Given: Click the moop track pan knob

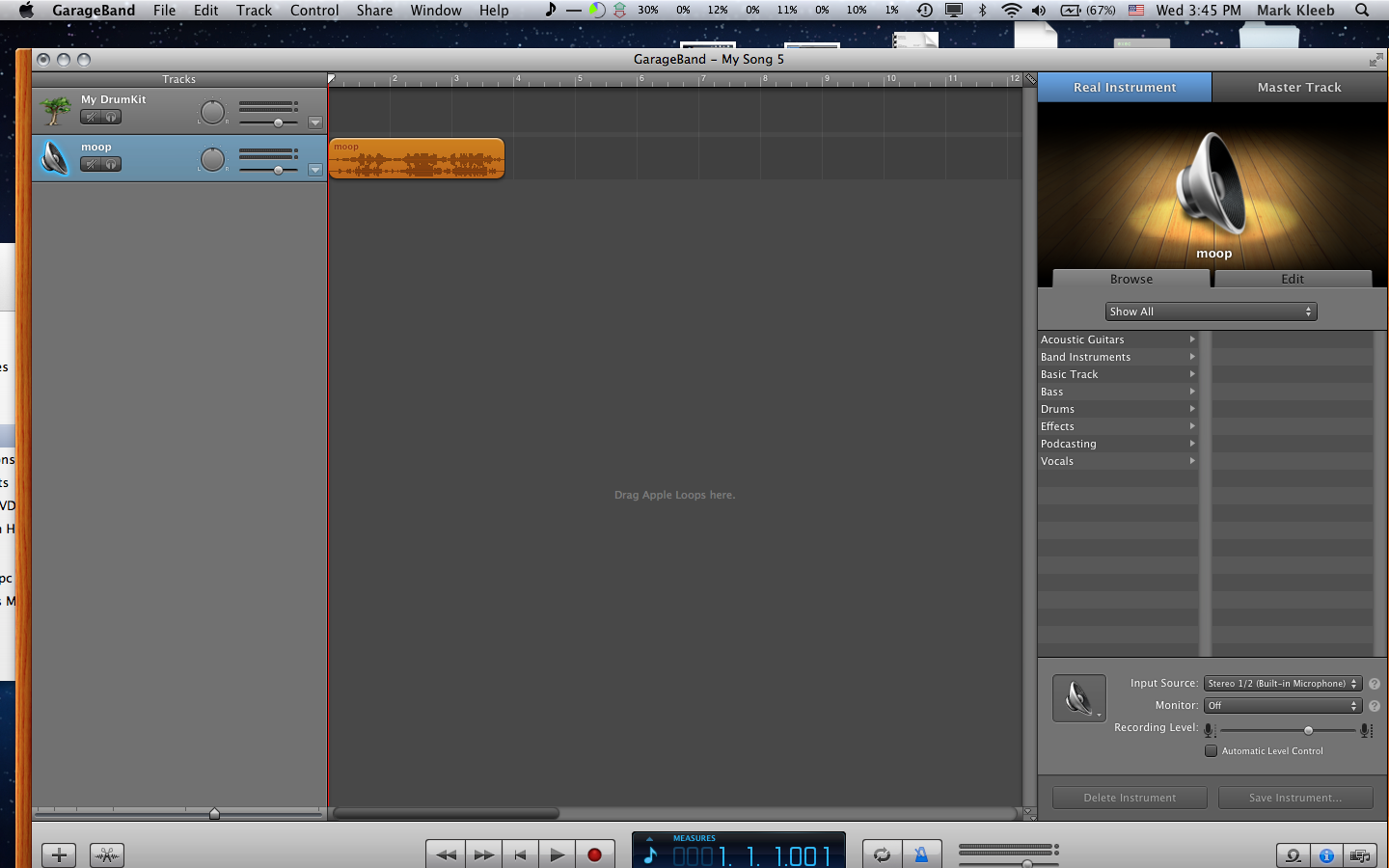Looking at the screenshot, I should pos(212,159).
